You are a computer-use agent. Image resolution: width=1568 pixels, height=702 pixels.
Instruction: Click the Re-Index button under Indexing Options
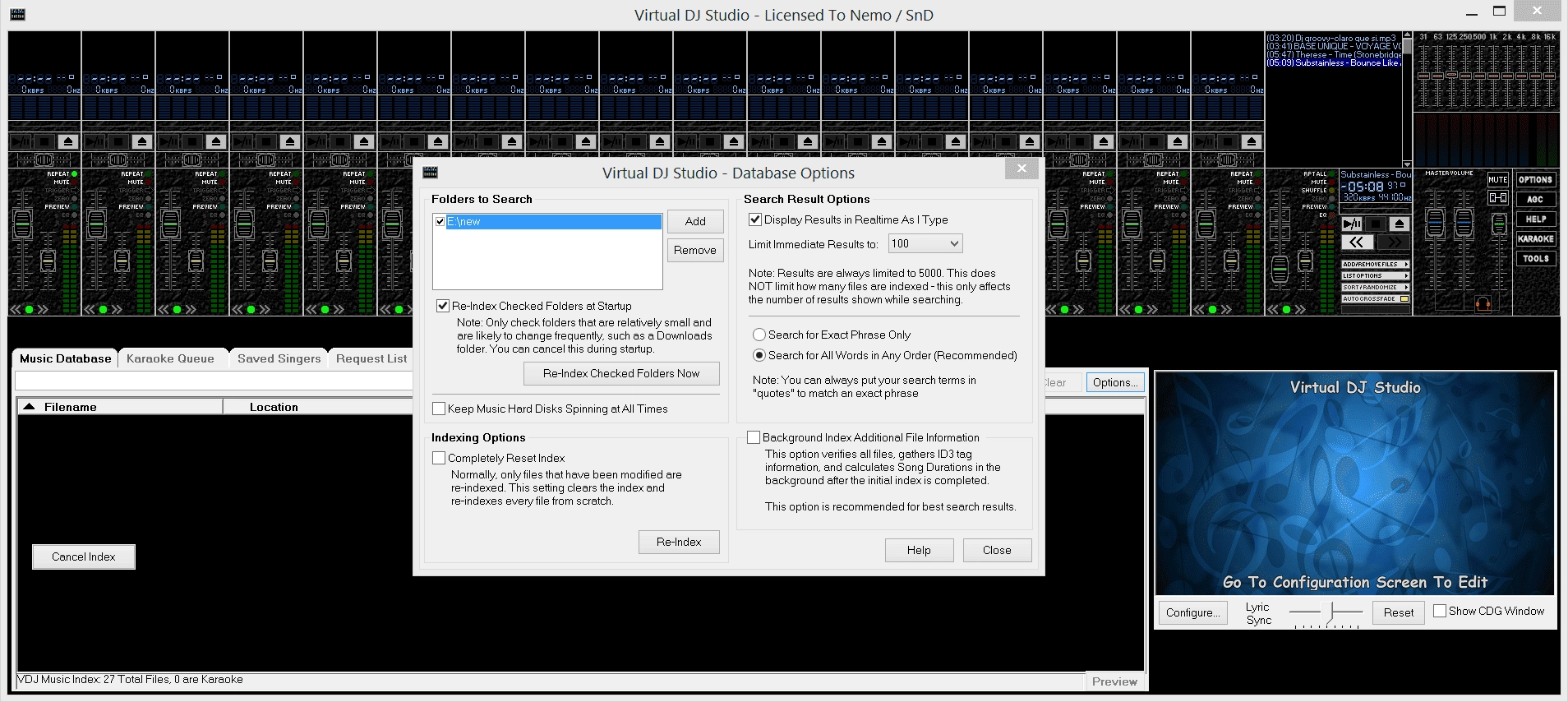pos(679,542)
